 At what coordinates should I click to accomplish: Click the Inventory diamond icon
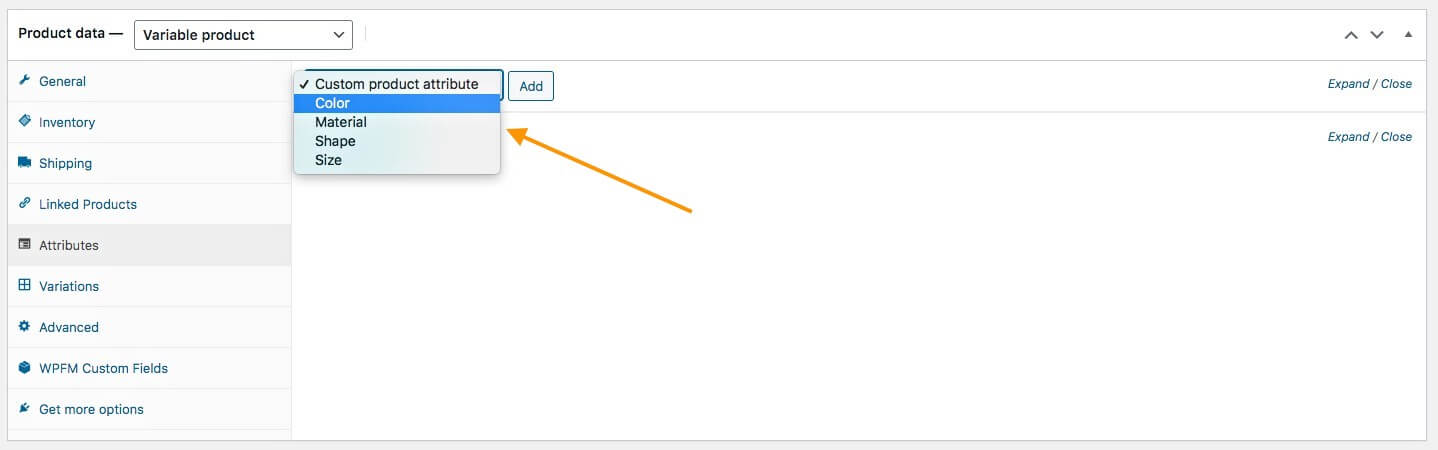pyautogui.click(x=24, y=121)
